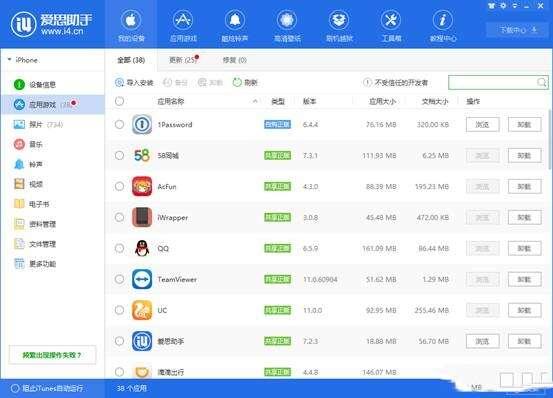Click the toolbar Uninstall button
Screen dimensions: 553x398
click(210, 82)
